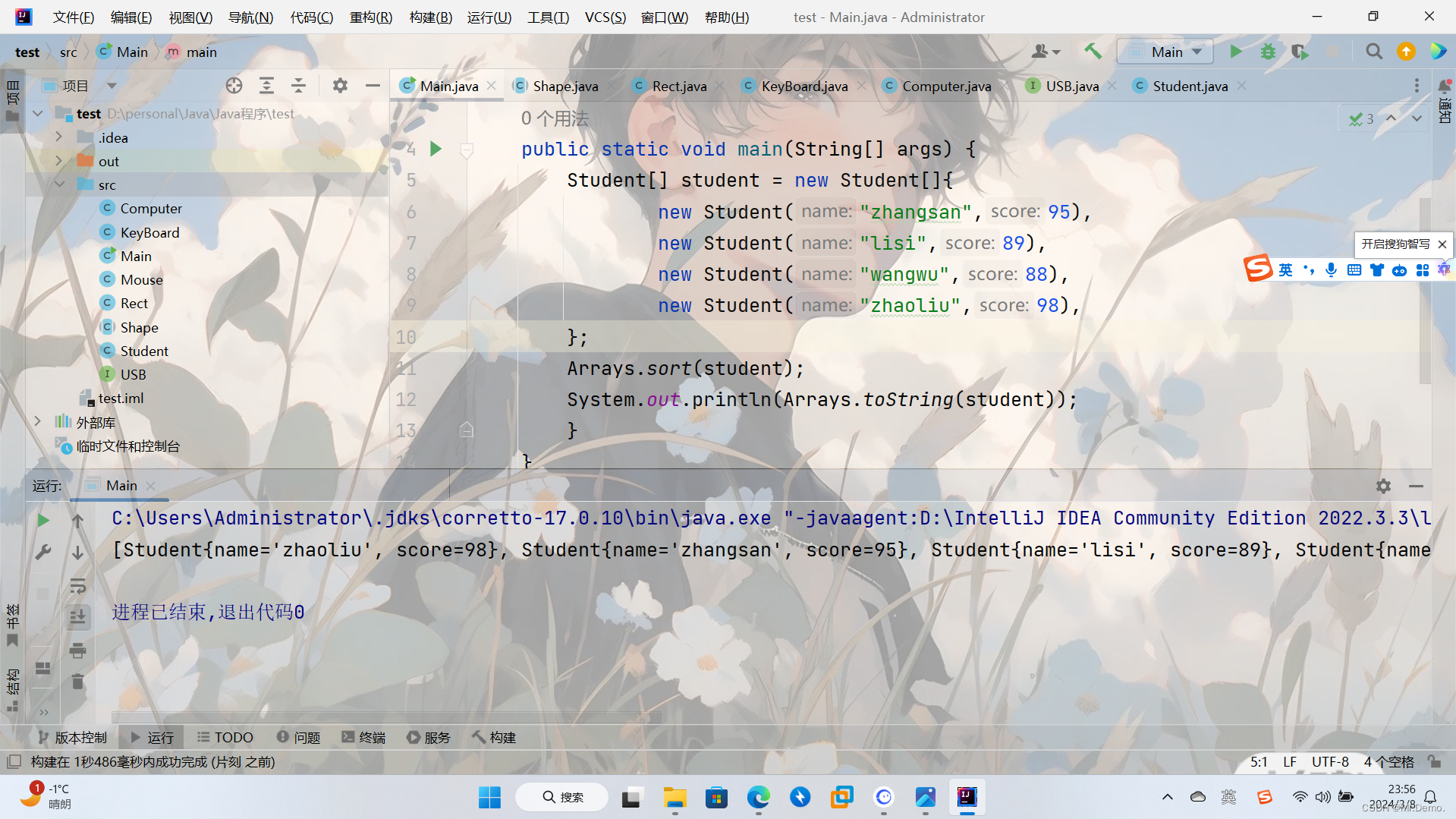Select opened file locator target icon

[x=234, y=86]
